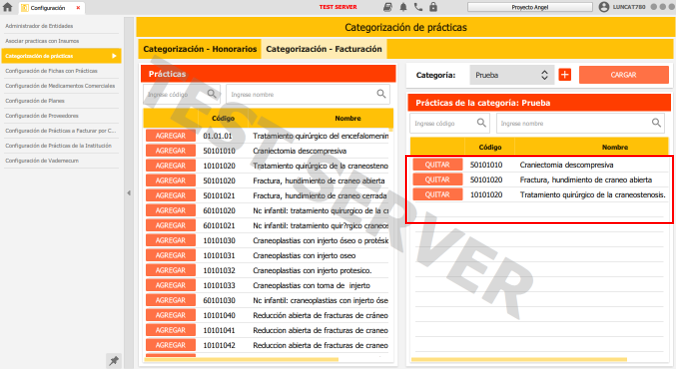Image resolution: width=676 pixels, height=369 pixels.
Task: Sort Prácticas table by Código header
Action: (223, 118)
